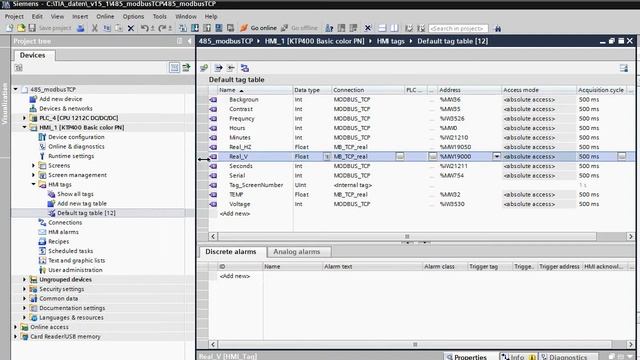This screenshot has height=360, width=640.
Task: Select the Tag_ScreenNumber tag name
Action: point(256,185)
